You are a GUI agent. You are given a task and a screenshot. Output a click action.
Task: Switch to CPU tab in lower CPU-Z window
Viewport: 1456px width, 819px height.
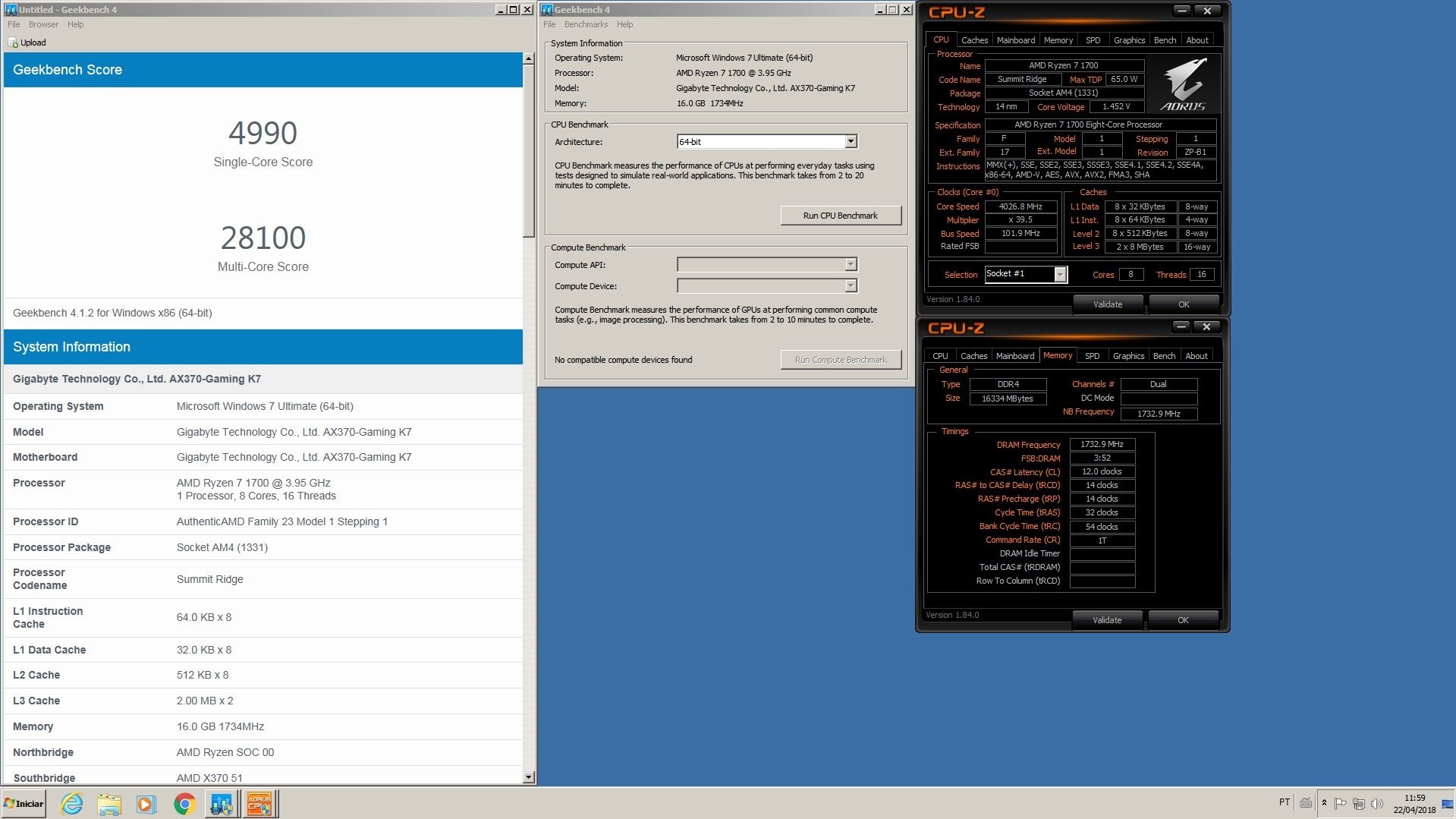click(x=940, y=356)
